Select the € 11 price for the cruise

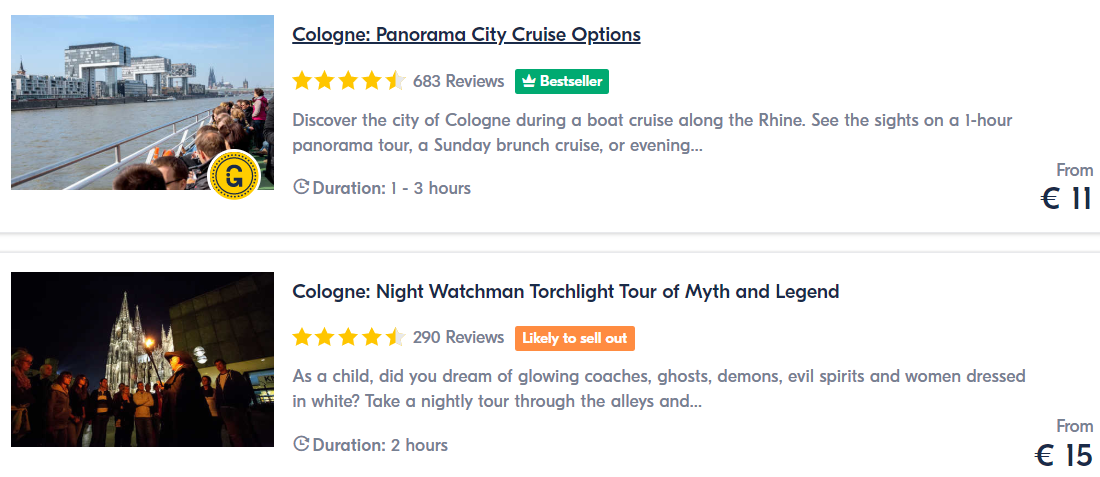tap(1066, 199)
